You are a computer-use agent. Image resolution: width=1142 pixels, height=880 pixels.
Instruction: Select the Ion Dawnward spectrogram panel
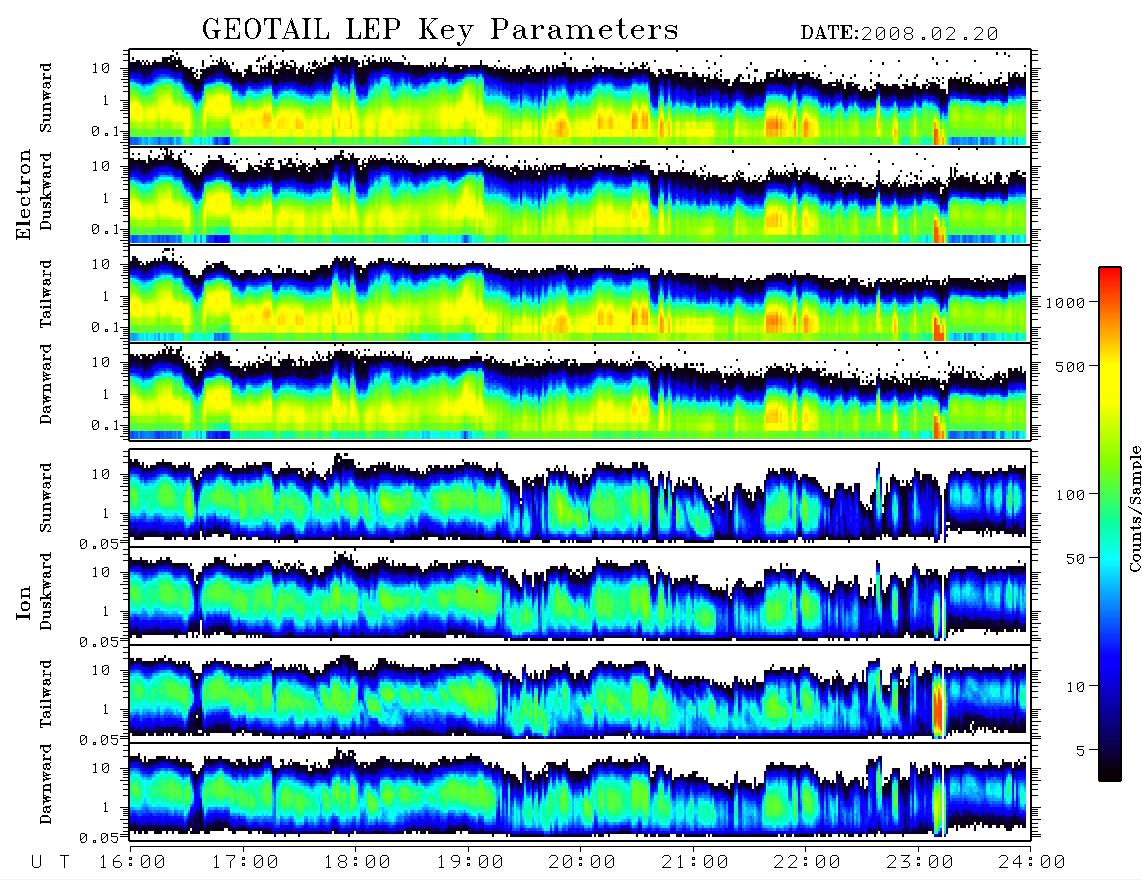(580, 791)
